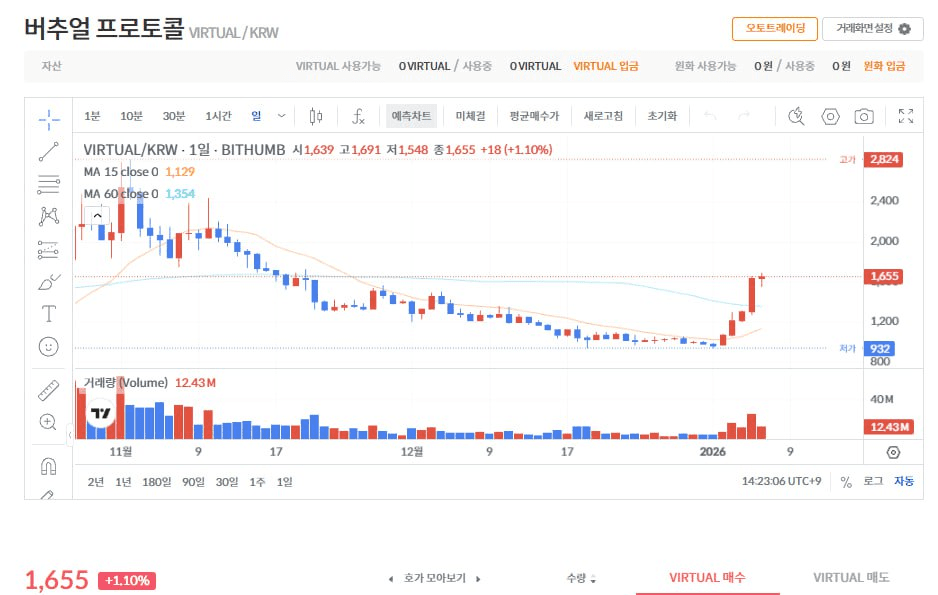Expand 호가 모아보기 using the right arrow
The height and width of the screenshot is (595, 938).
click(x=479, y=578)
